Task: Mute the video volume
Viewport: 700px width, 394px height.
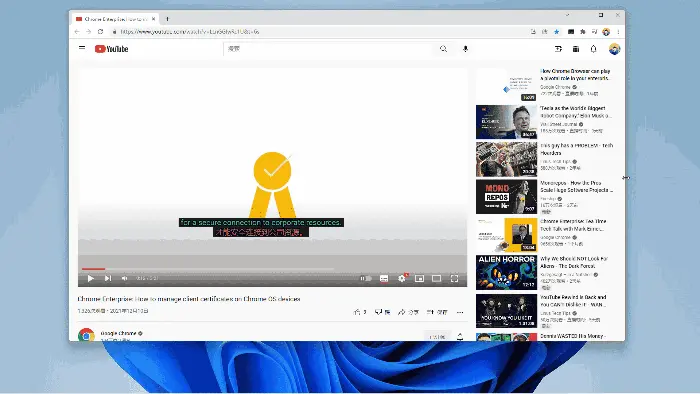Action: point(125,278)
